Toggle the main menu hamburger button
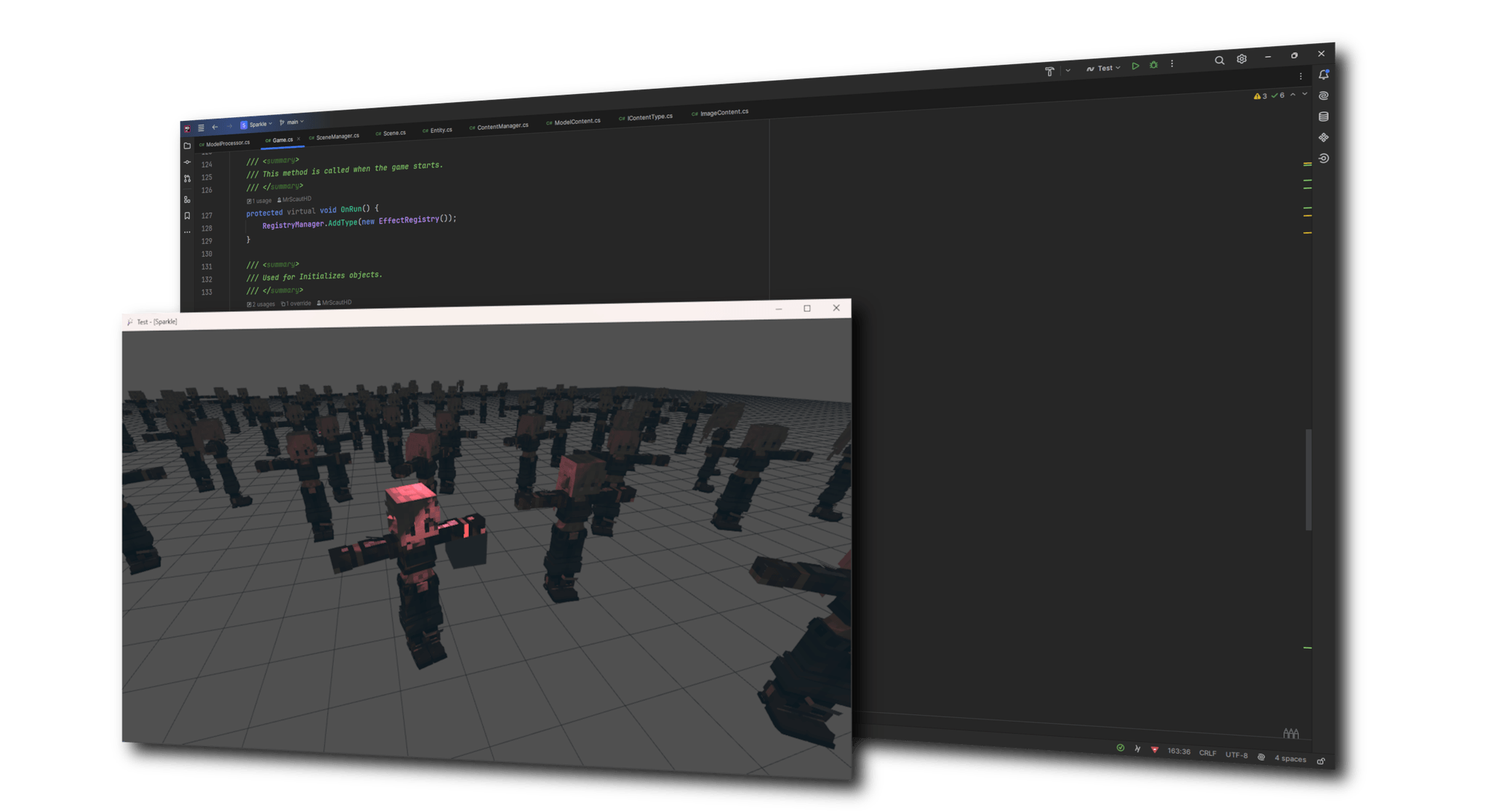 201,128
